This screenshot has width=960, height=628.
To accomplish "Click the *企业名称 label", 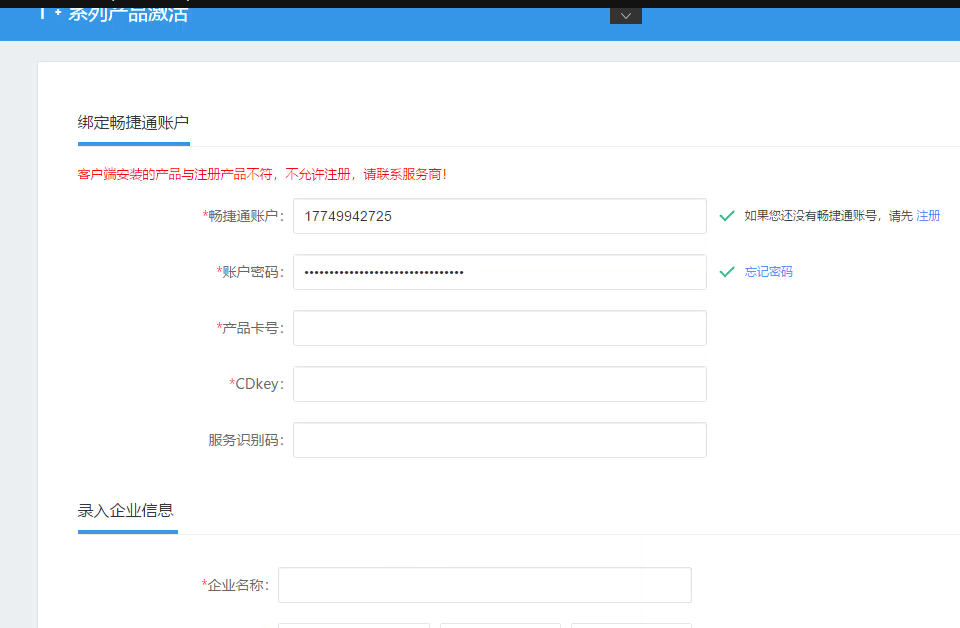I will tap(236, 585).
